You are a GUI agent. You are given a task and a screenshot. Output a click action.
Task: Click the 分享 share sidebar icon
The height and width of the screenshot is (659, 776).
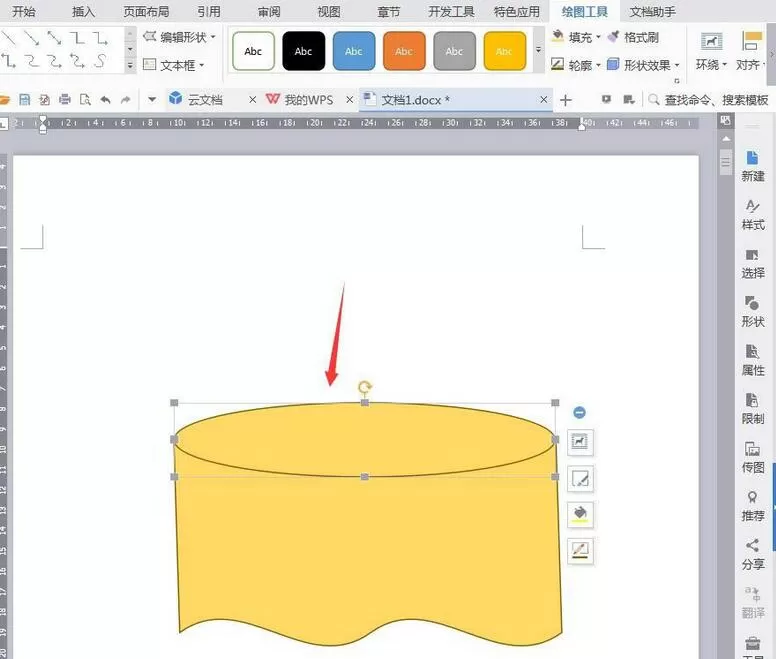coord(752,554)
